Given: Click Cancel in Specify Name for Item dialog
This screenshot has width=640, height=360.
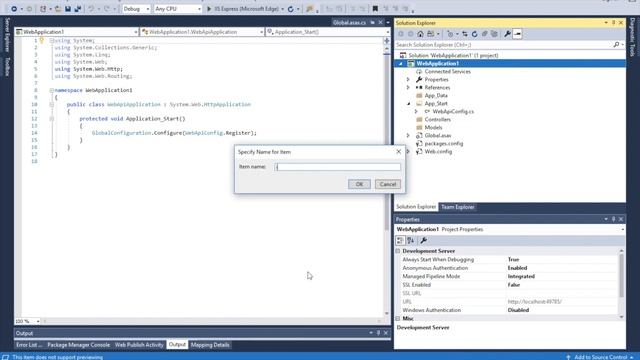Looking at the screenshot, I should tap(388, 184).
